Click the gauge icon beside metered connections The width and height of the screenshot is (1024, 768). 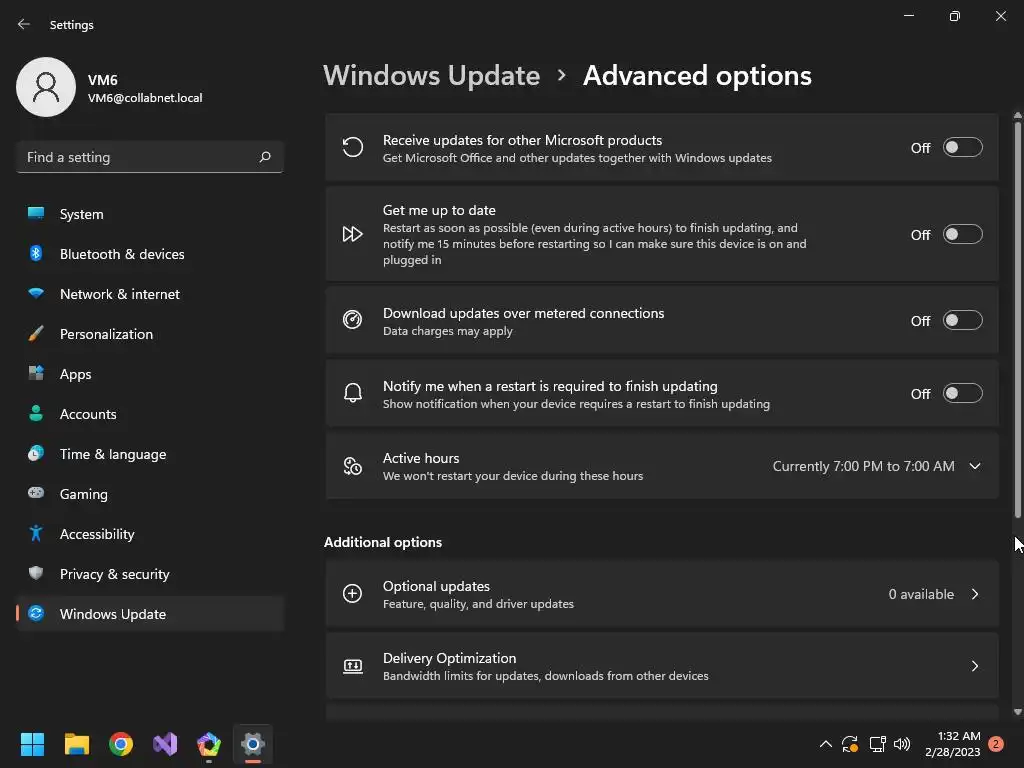[353, 320]
